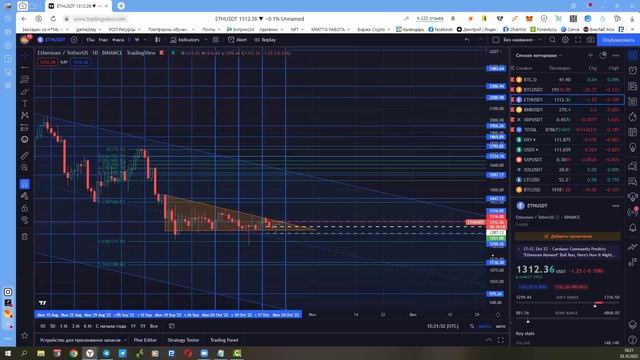Select BNBUSDT row in watchlist

pos(567,110)
